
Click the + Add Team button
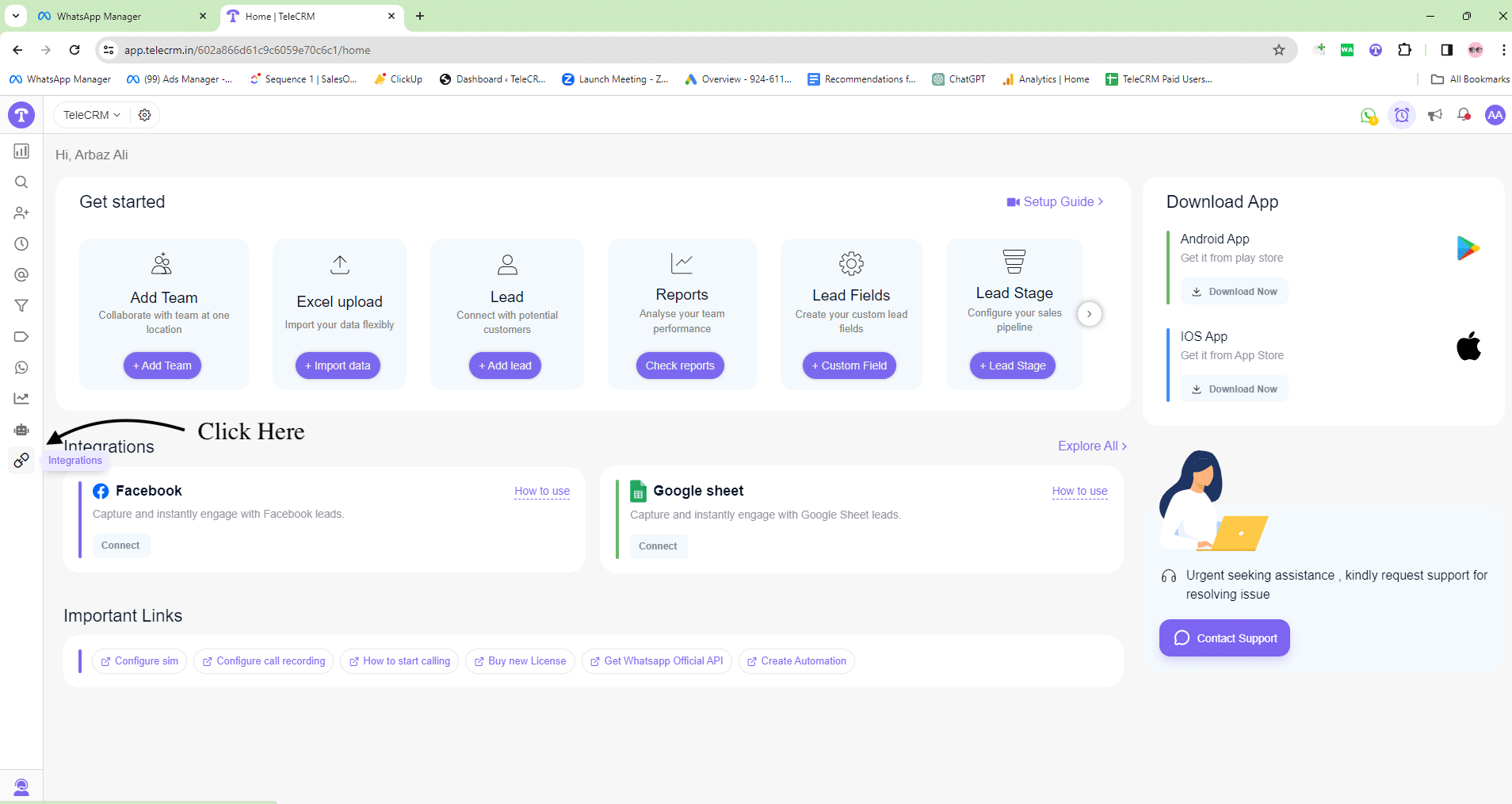(162, 366)
